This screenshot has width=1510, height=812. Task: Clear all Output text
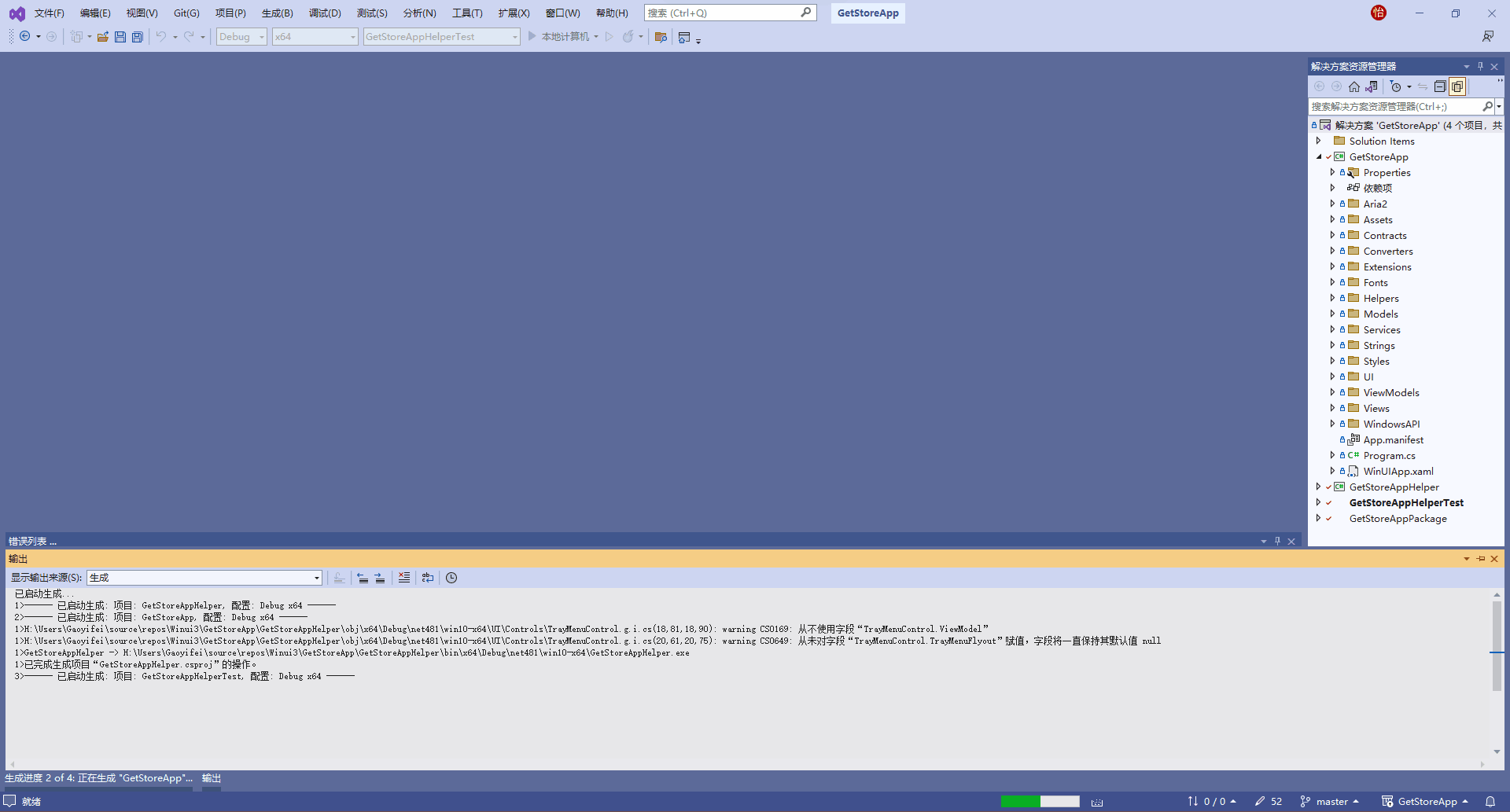click(x=404, y=578)
